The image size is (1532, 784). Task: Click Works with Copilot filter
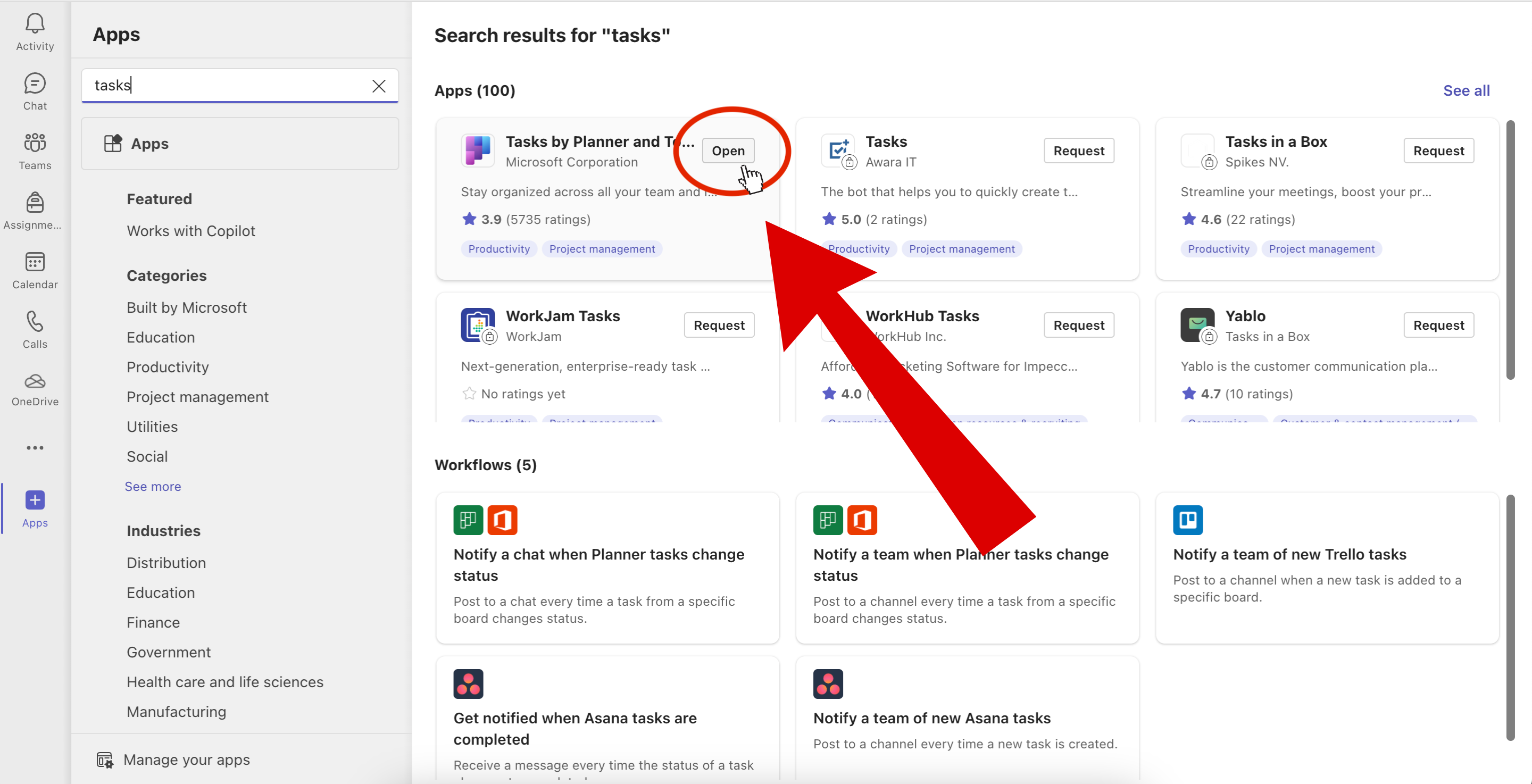191,231
